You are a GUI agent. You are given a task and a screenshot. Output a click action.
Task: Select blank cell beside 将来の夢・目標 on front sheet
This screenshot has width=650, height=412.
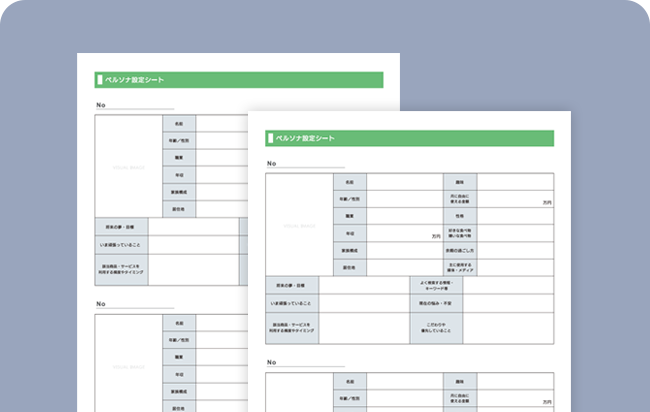pyautogui.click(x=364, y=285)
